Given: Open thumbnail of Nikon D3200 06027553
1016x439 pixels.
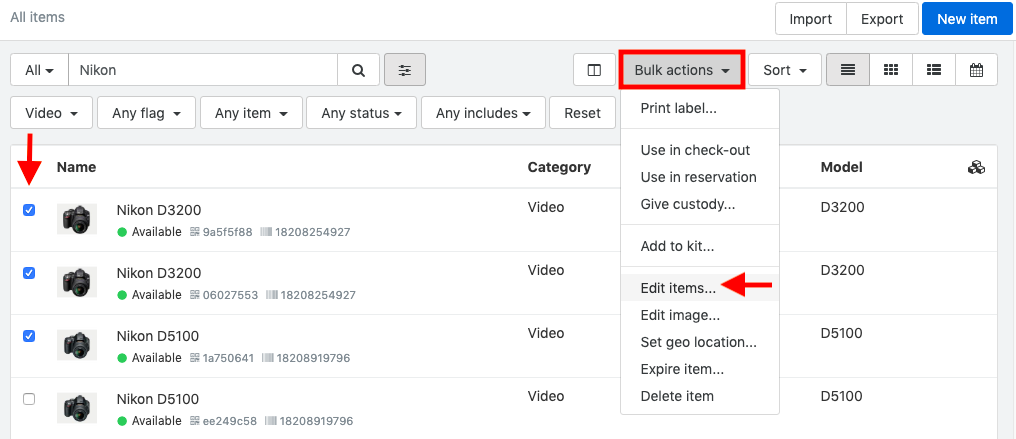Looking at the screenshot, I should point(77,282).
